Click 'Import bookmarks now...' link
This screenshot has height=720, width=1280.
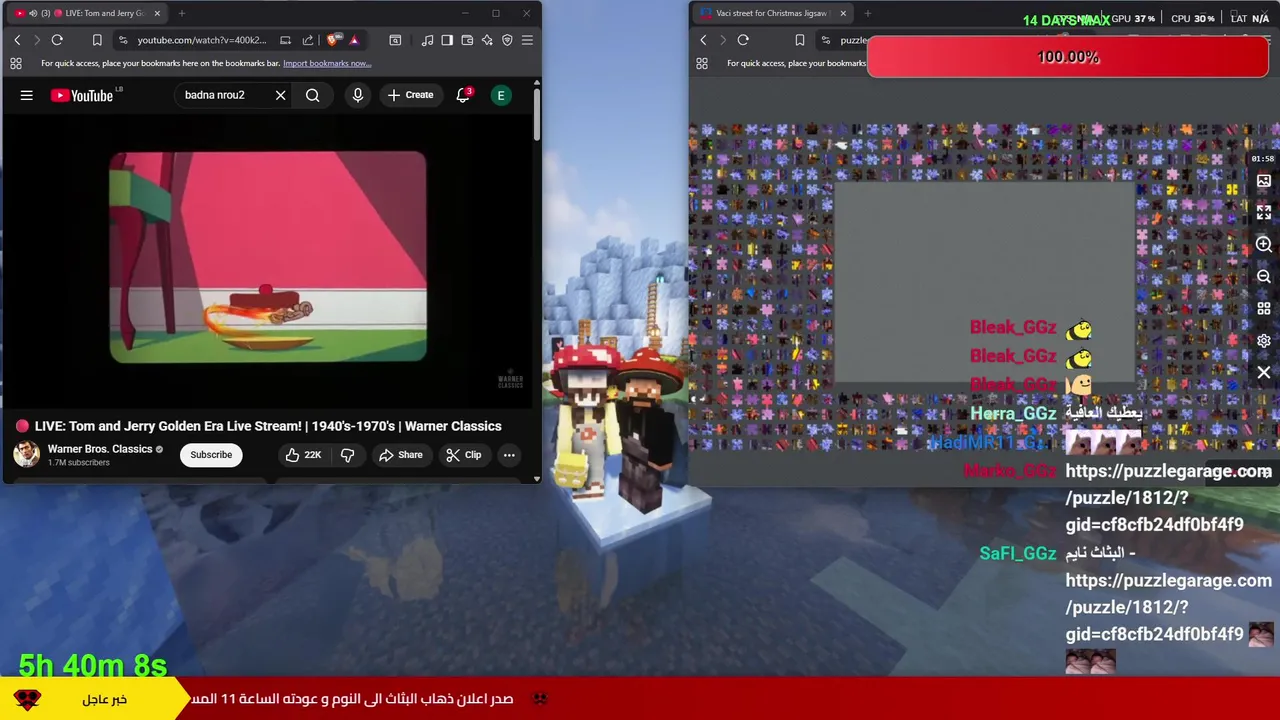click(x=327, y=63)
